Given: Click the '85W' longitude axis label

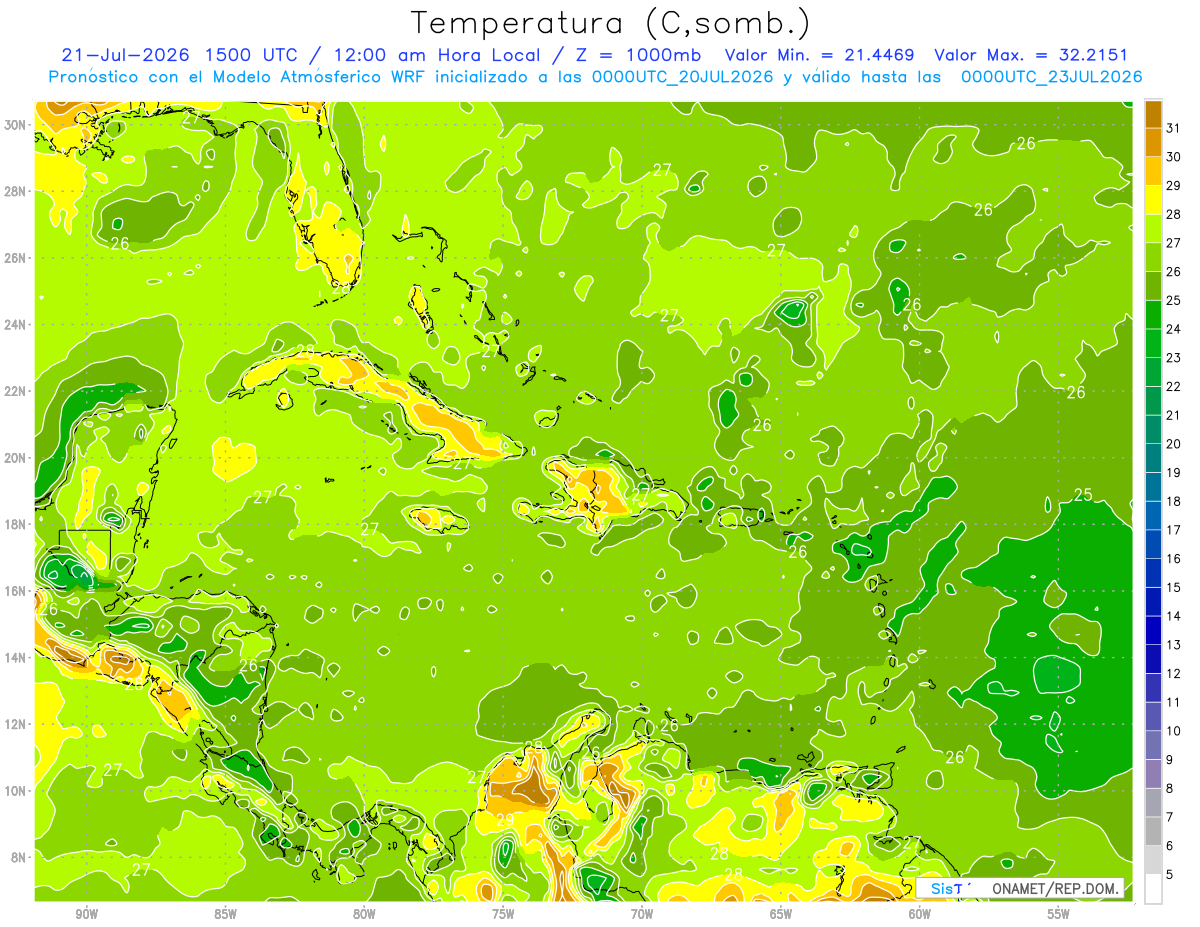Looking at the screenshot, I should (x=225, y=914).
